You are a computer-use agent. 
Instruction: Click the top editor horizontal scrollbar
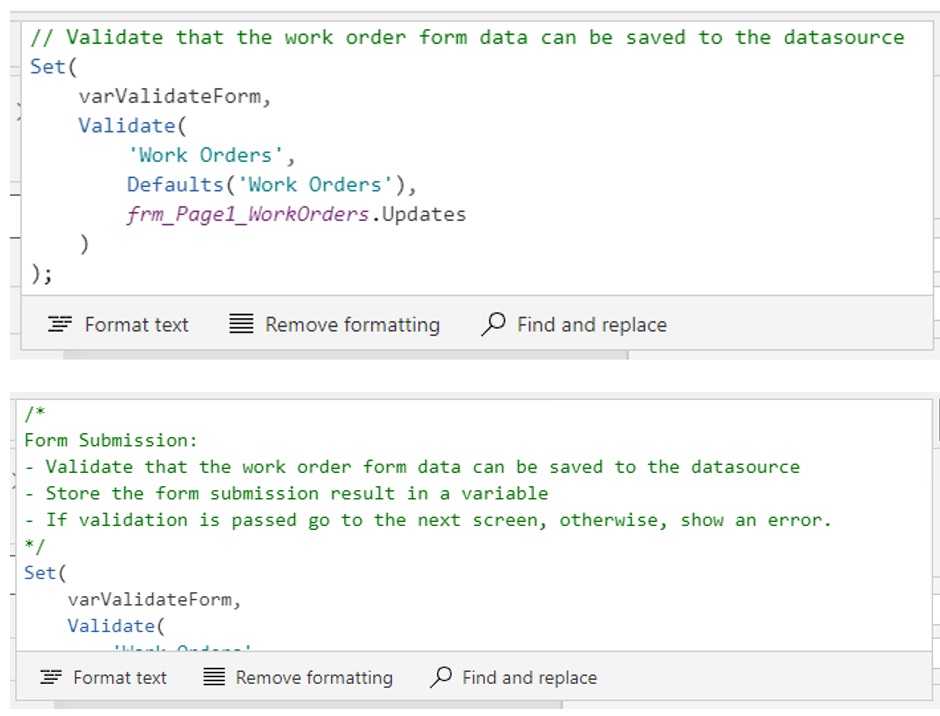[x=346, y=355]
